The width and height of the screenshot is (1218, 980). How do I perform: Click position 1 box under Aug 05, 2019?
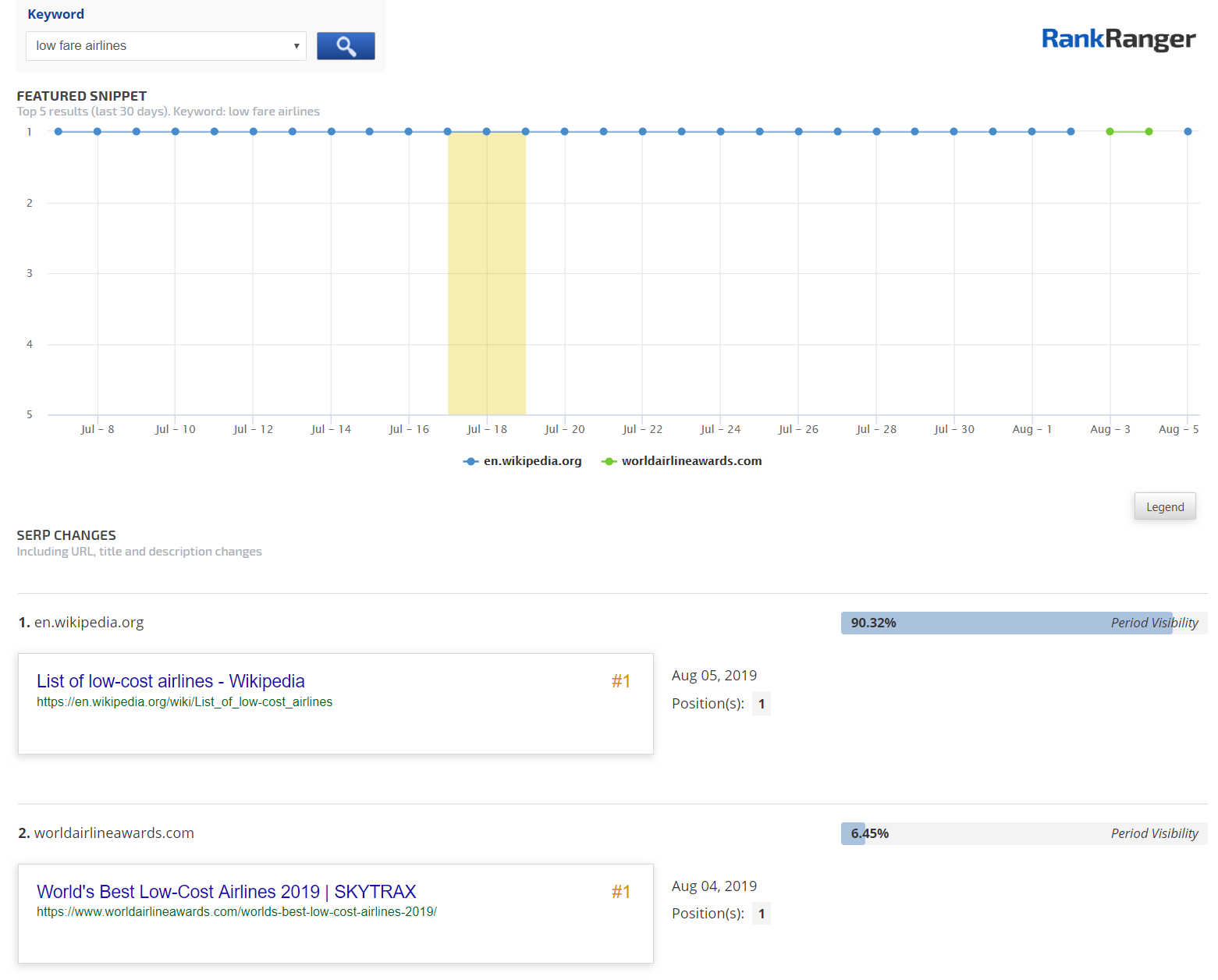pos(762,704)
